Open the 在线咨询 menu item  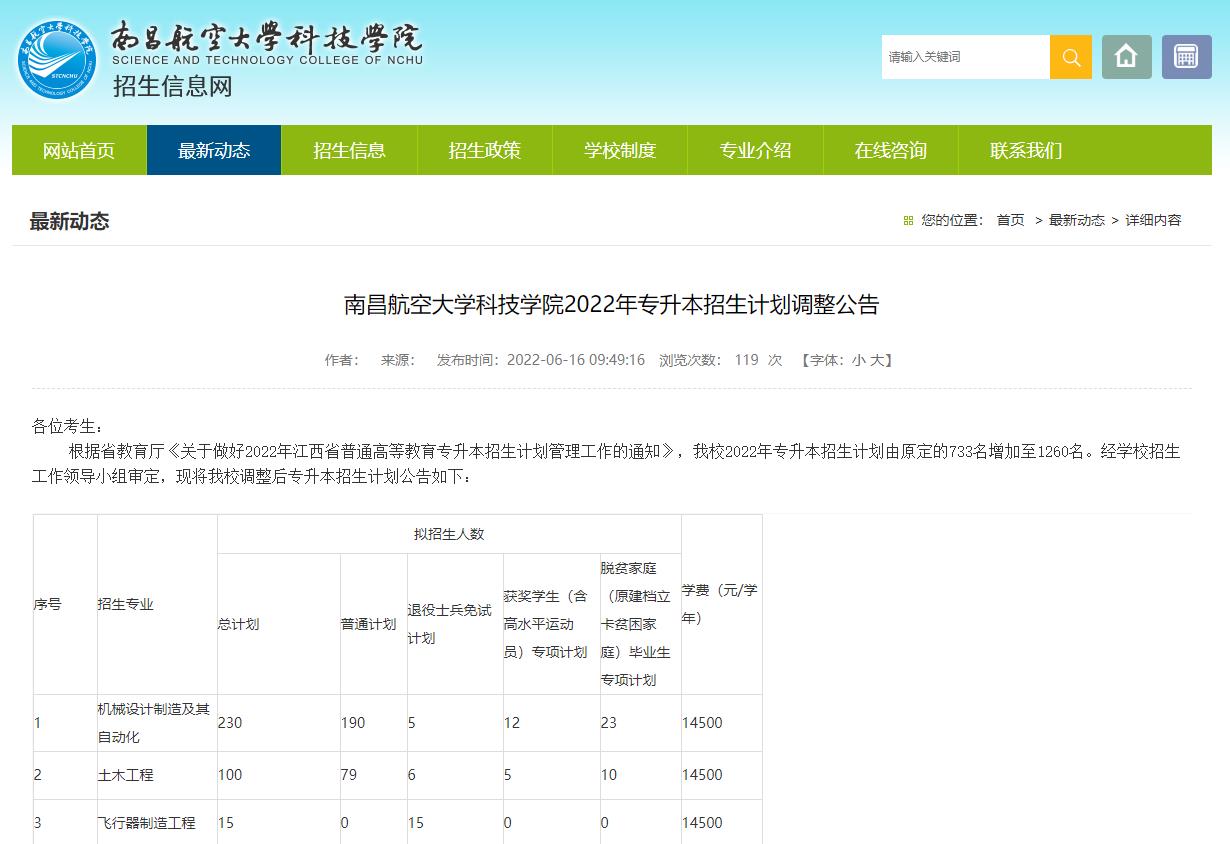(891, 150)
